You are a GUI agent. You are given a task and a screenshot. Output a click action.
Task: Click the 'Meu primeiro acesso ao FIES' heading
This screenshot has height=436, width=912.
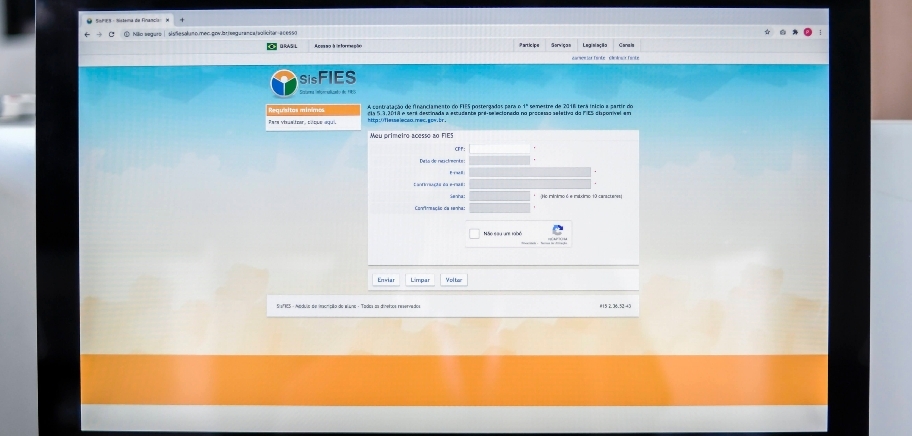click(412, 136)
